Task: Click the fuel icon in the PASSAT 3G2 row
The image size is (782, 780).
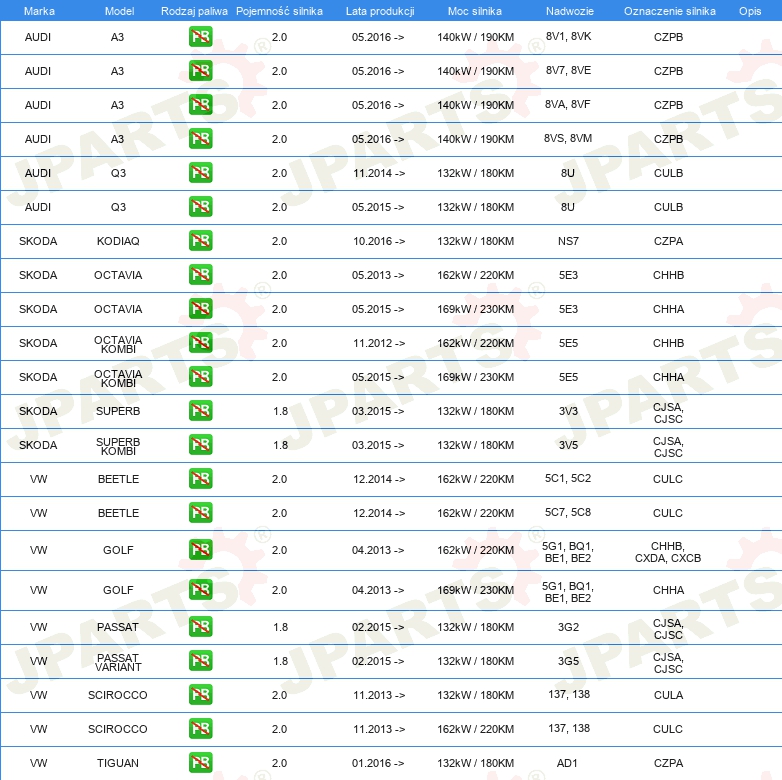Action: [x=200, y=626]
